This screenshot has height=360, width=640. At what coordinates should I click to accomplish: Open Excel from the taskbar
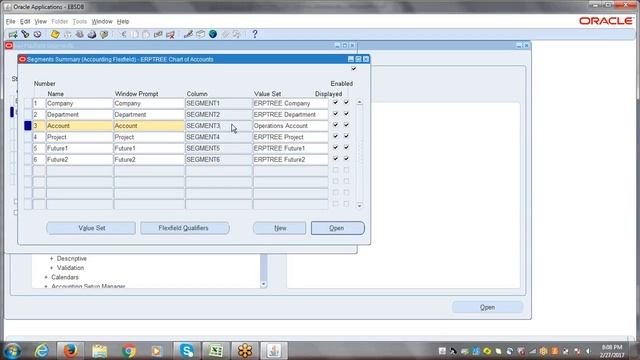[216, 351]
